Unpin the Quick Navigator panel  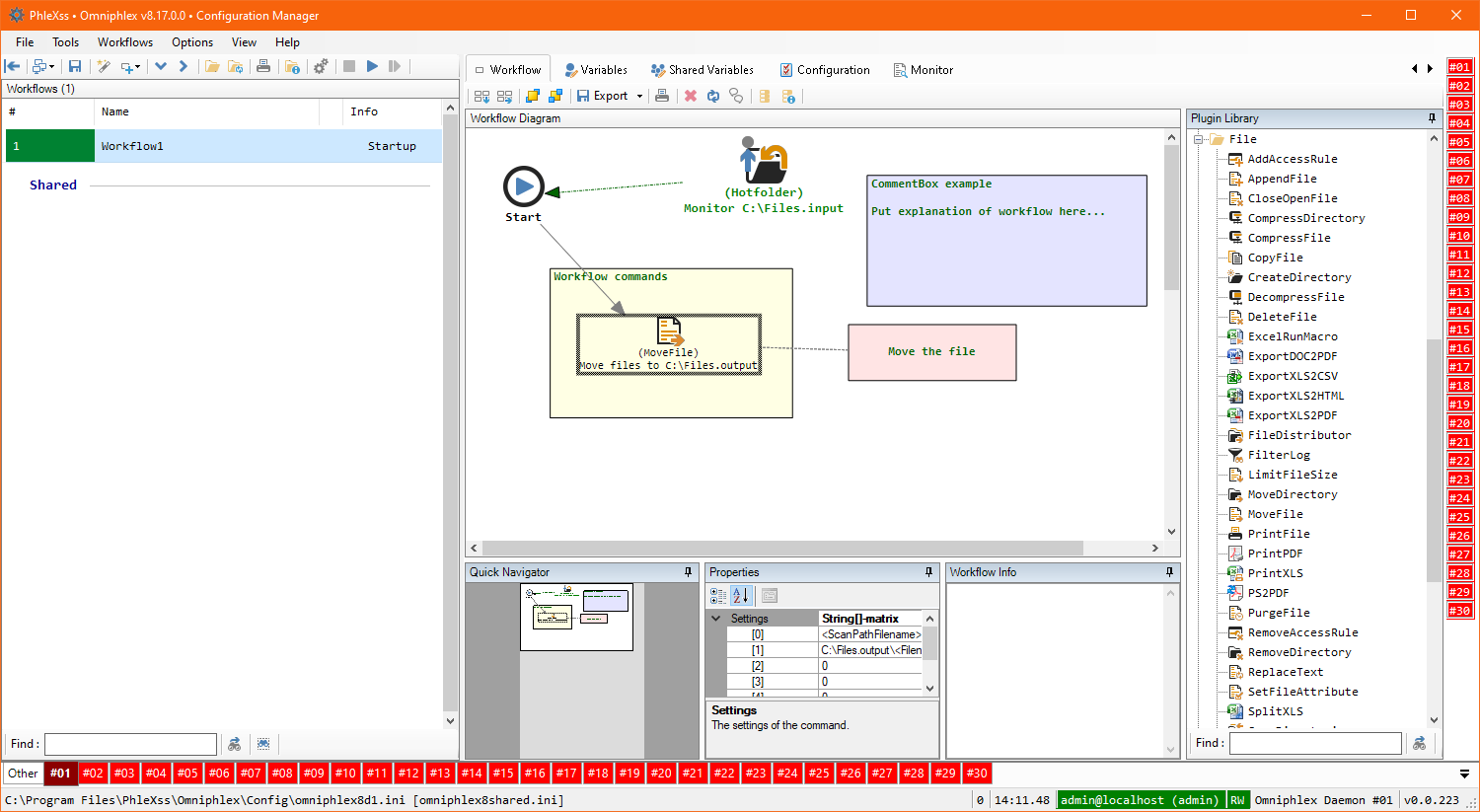tap(688, 572)
